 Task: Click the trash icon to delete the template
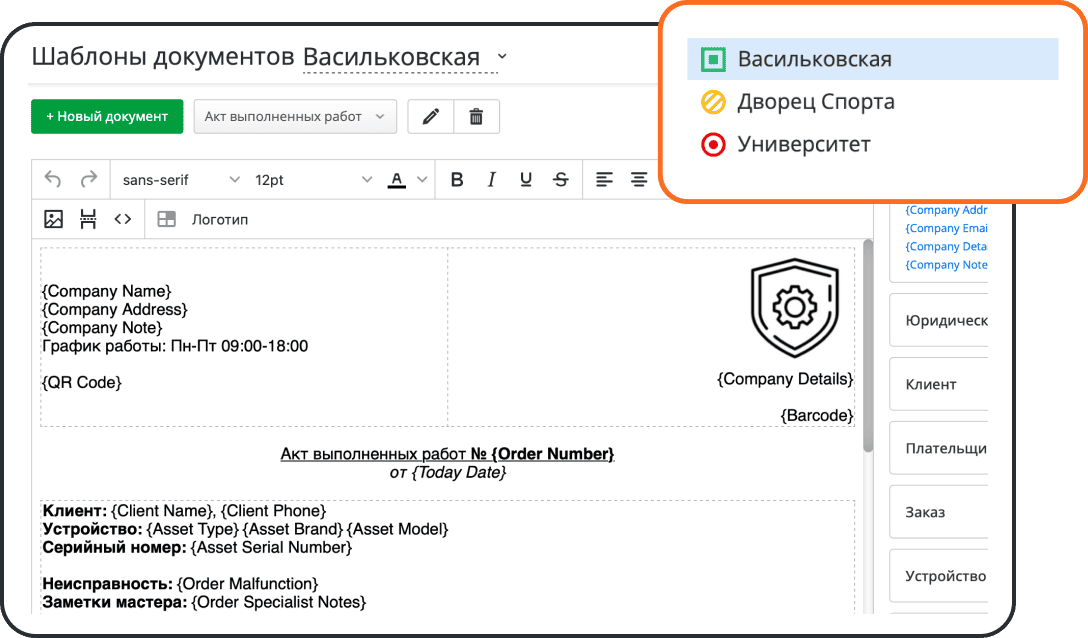[477, 116]
